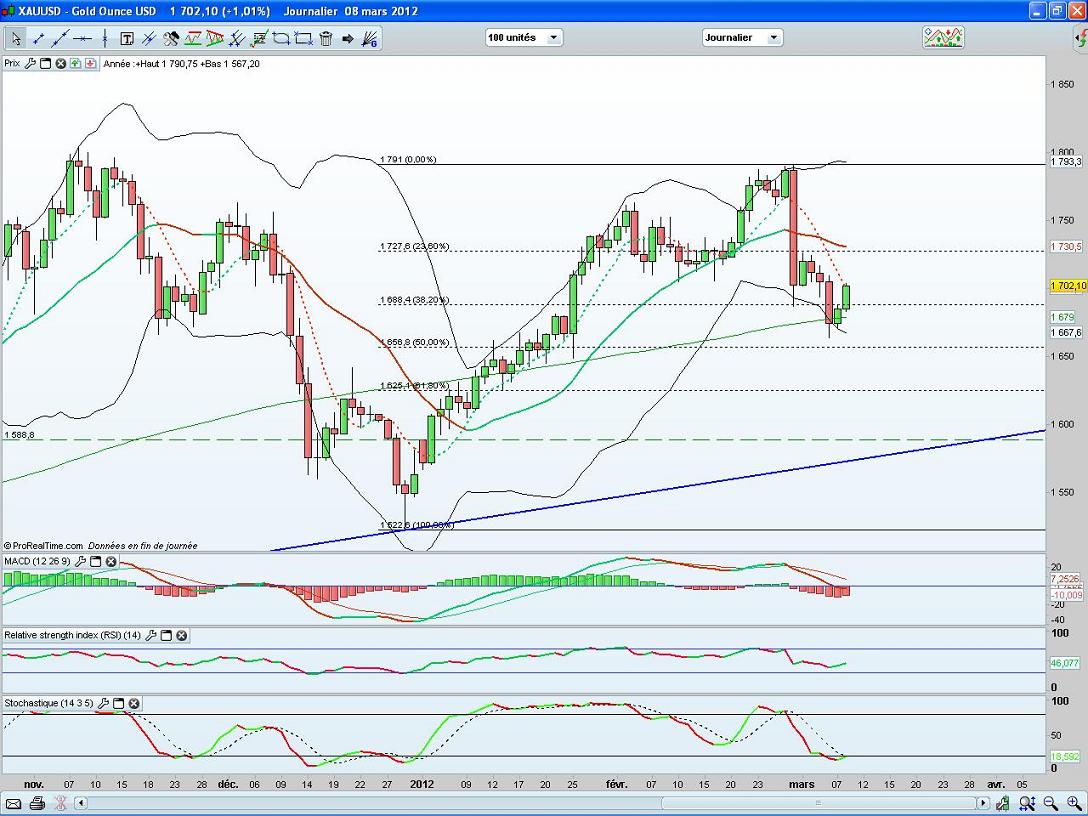The image size is (1088, 816).
Task: Click the Relative strength index (RSI) label
Action: point(72,635)
